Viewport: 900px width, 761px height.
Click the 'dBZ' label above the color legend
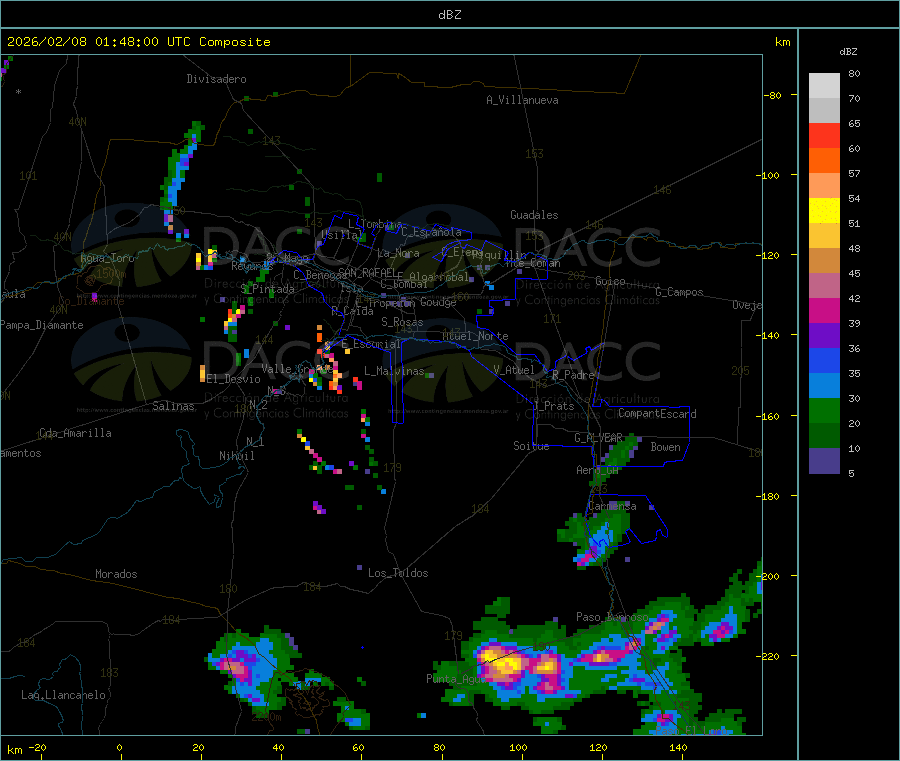848,52
